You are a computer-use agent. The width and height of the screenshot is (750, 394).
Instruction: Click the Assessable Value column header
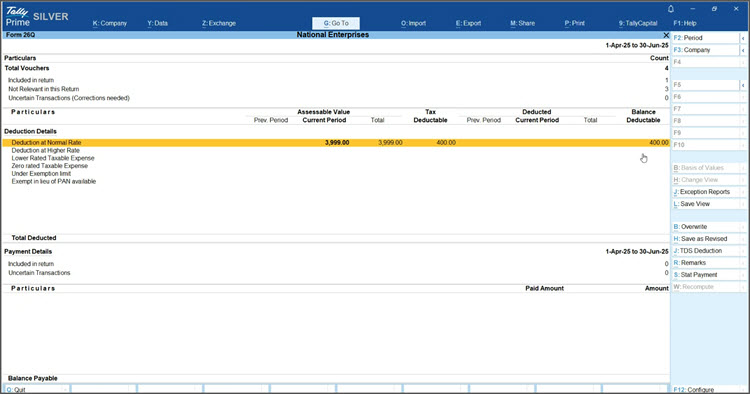[x=323, y=112]
